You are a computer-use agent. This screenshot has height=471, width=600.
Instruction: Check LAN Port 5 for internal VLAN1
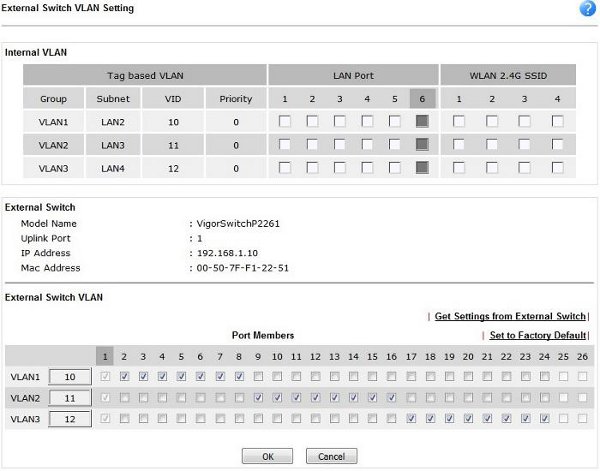pos(395,121)
